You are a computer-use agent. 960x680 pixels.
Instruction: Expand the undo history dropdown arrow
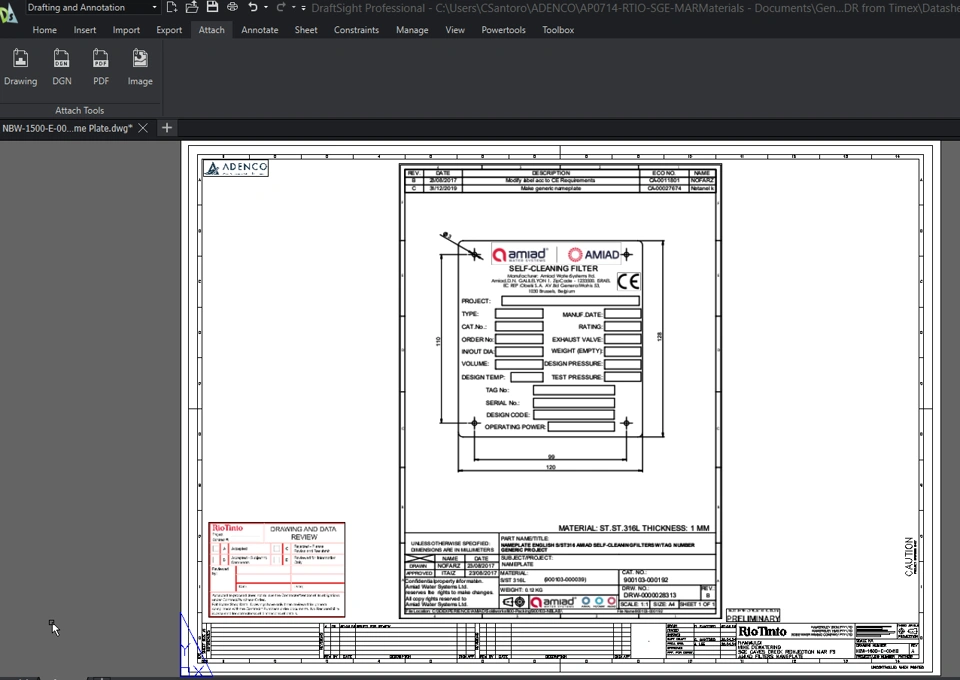click(266, 7)
